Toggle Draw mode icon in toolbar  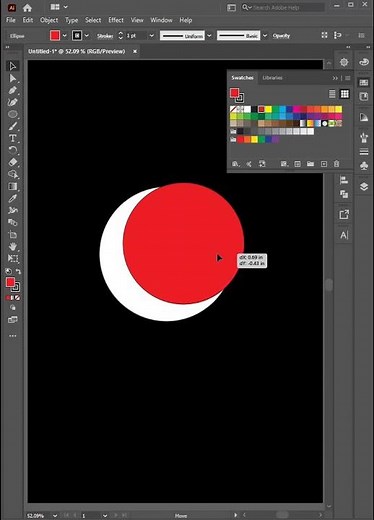(13, 308)
